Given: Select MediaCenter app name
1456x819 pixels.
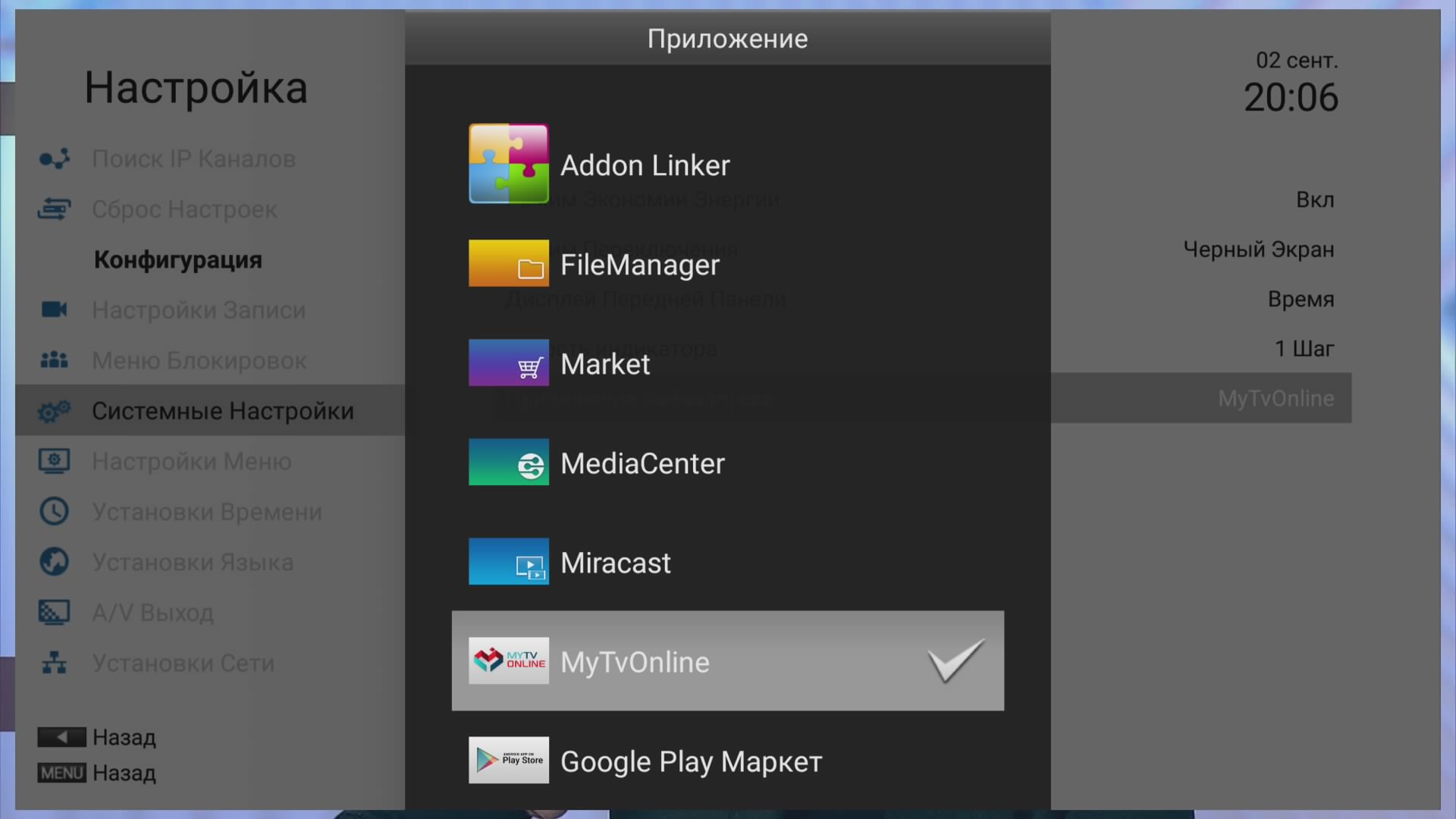Looking at the screenshot, I should (642, 463).
